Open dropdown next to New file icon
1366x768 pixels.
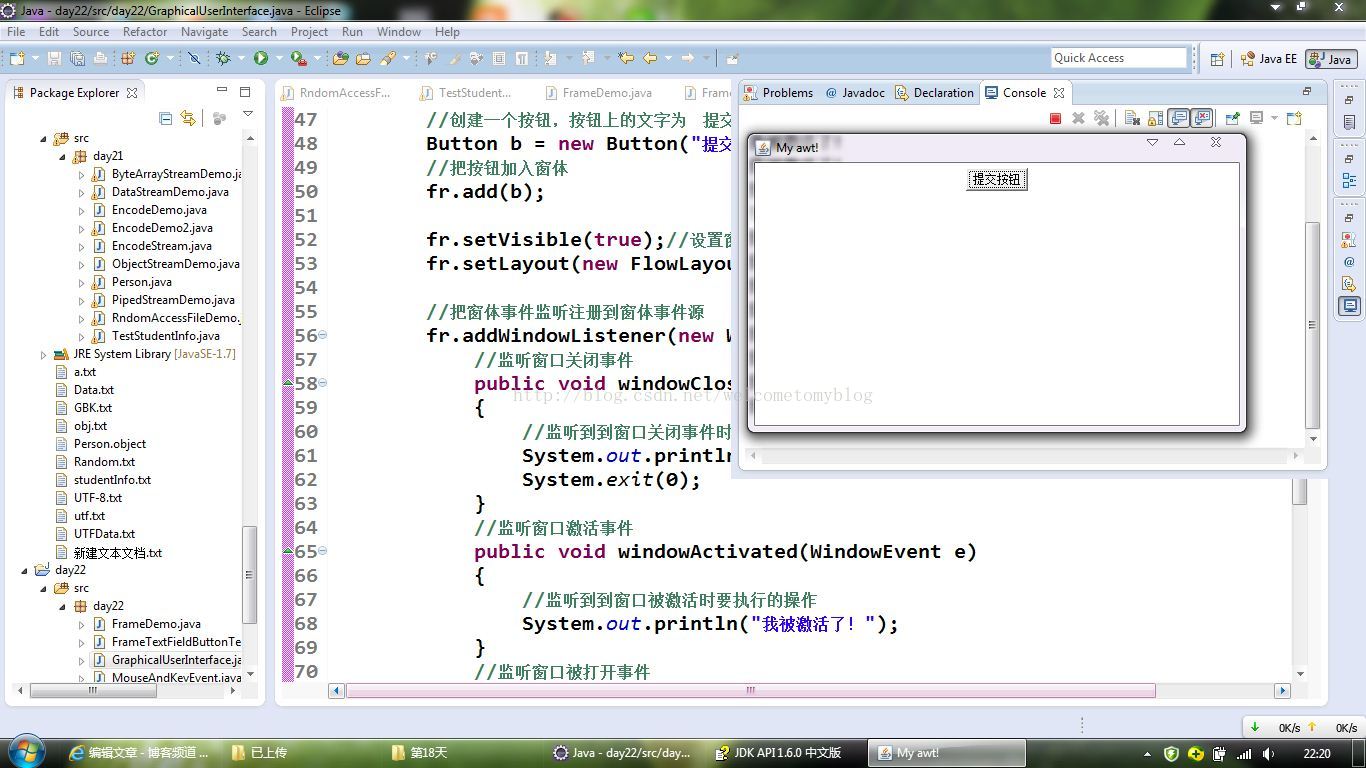tap(35, 59)
